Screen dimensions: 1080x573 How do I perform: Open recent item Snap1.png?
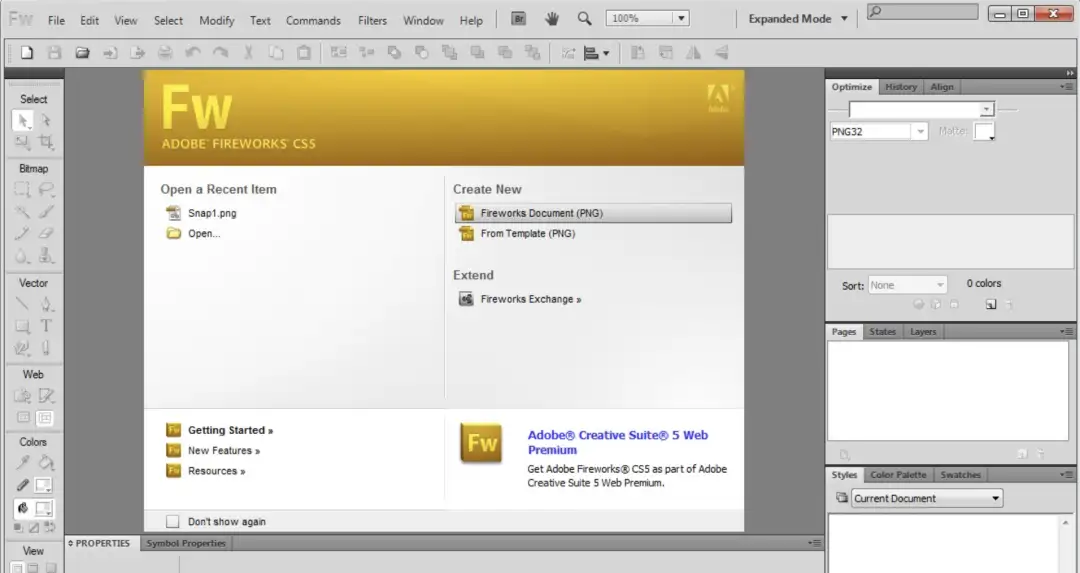tap(212, 213)
